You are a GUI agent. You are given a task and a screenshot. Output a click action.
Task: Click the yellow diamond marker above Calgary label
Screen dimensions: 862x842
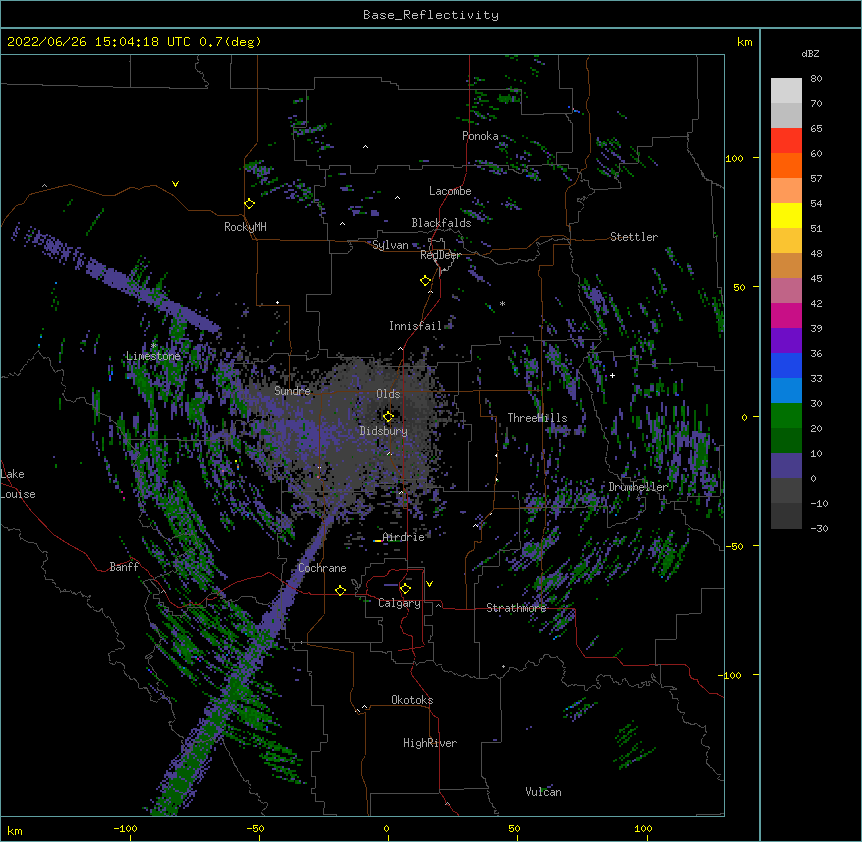click(405, 589)
